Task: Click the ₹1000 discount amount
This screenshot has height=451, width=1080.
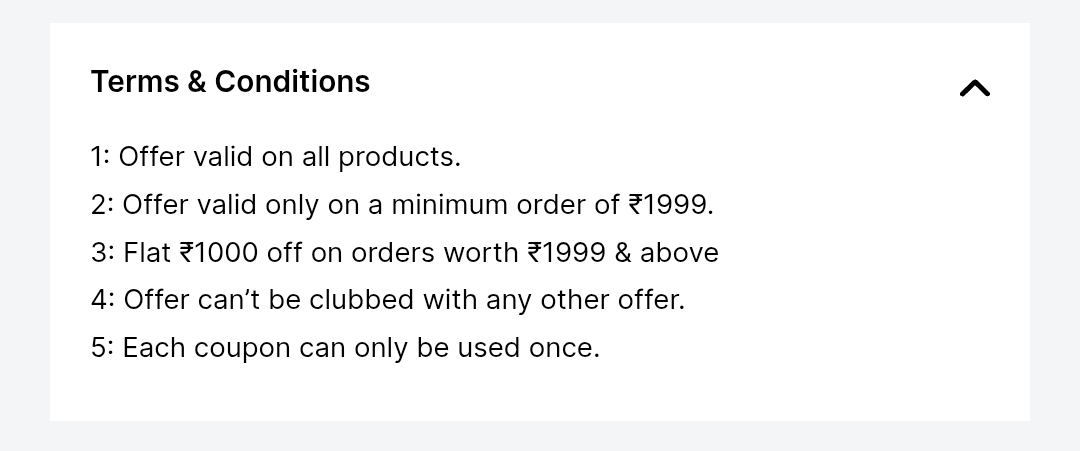Action: (218, 253)
